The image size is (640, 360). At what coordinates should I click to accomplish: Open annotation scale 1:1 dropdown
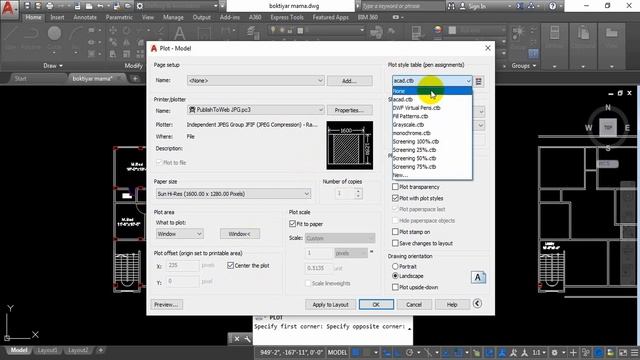coord(539,352)
